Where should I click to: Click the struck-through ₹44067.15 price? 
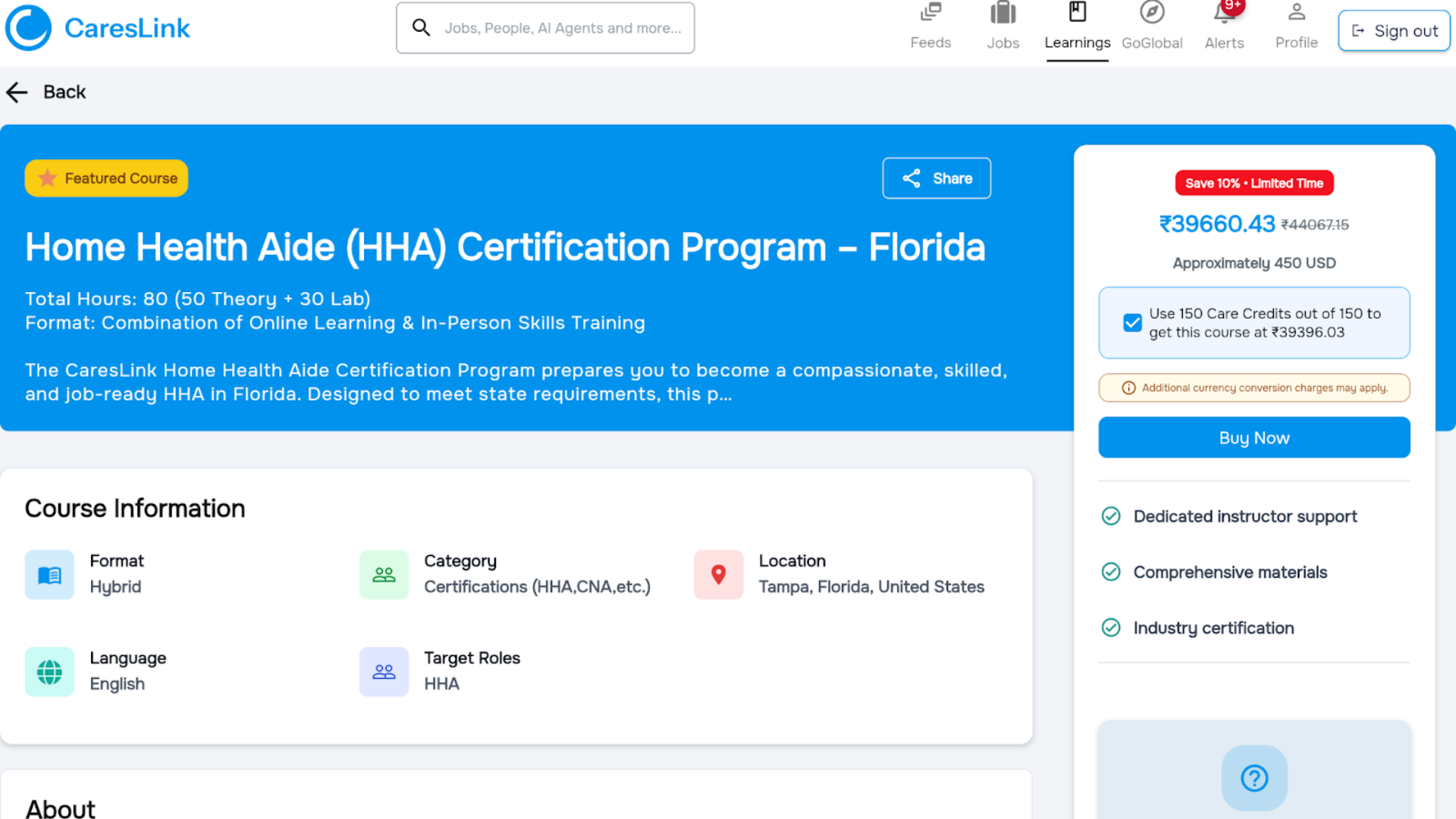coord(1315,225)
